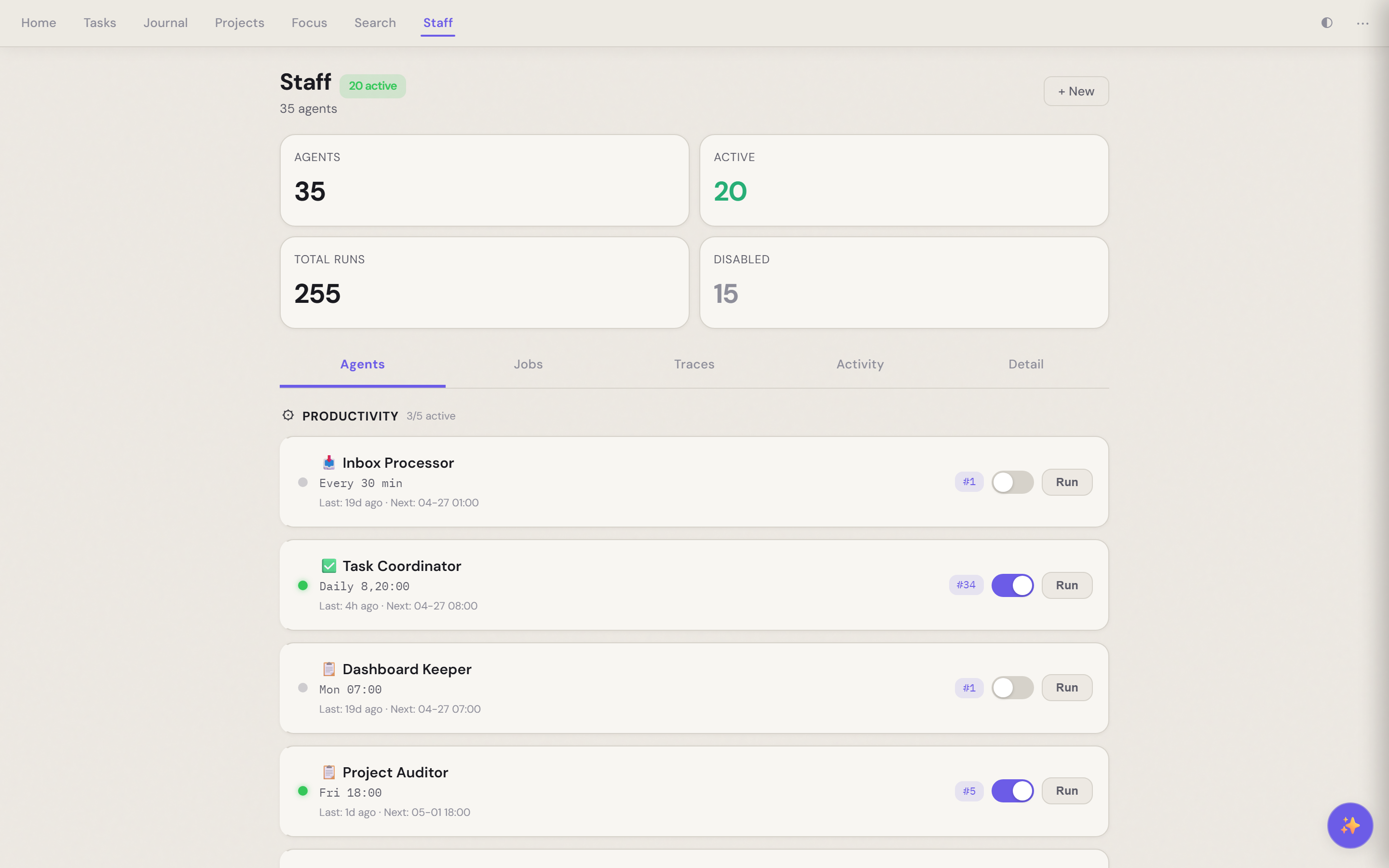1389x868 pixels.
Task: Click the 'Every 30 min' schedule text
Action: coord(360,483)
